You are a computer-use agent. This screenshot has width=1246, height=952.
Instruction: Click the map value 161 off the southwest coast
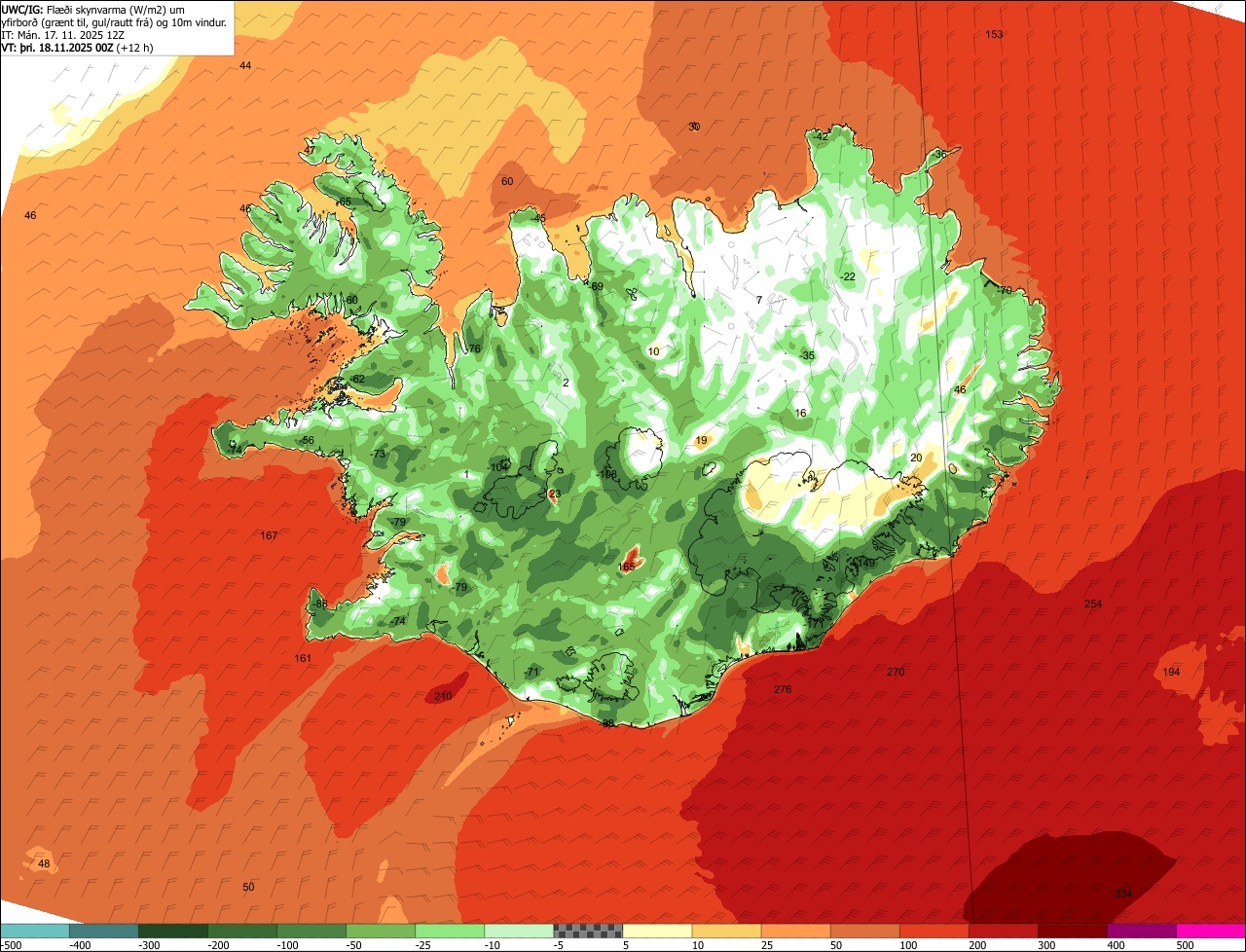click(x=303, y=659)
